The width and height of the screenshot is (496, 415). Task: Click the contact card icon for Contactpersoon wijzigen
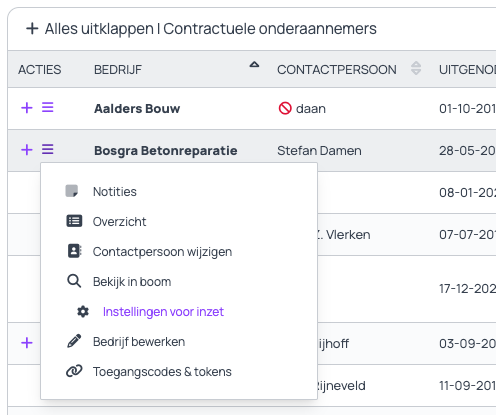[75, 251]
